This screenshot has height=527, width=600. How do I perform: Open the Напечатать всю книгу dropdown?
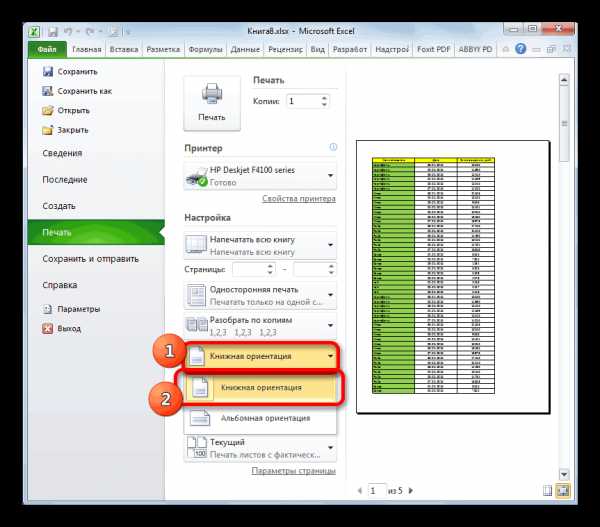click(260, 245)
